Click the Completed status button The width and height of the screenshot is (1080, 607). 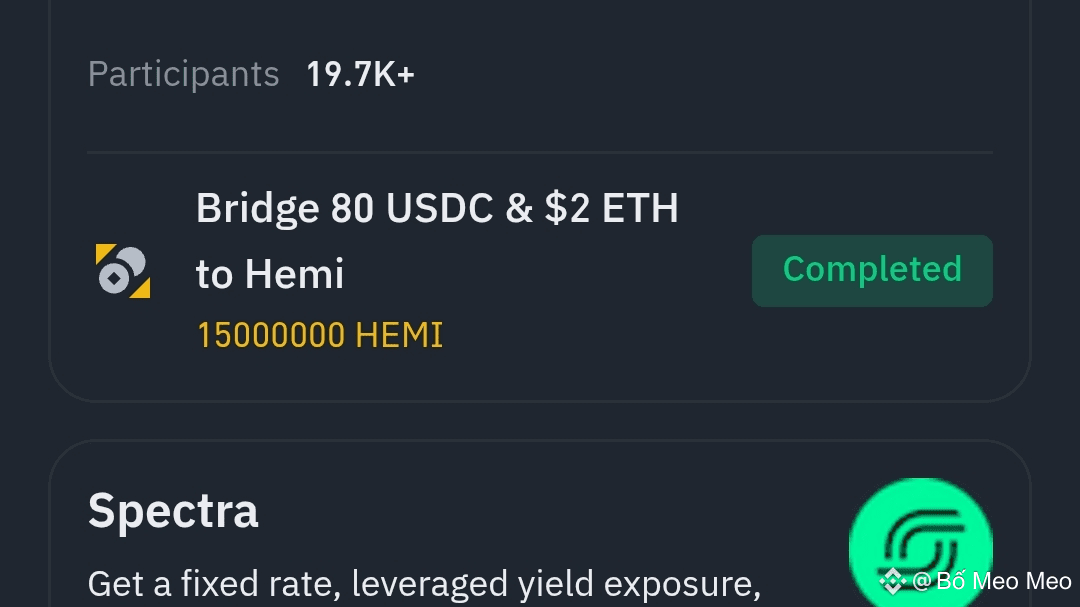[x=872, y=271]
